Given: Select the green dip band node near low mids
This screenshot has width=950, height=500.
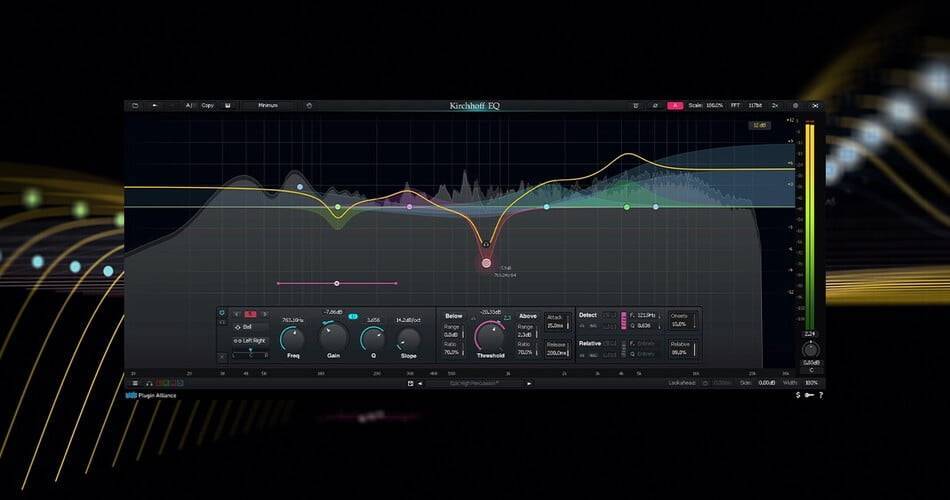Looking at the screenshot, I should coord(337,207).
